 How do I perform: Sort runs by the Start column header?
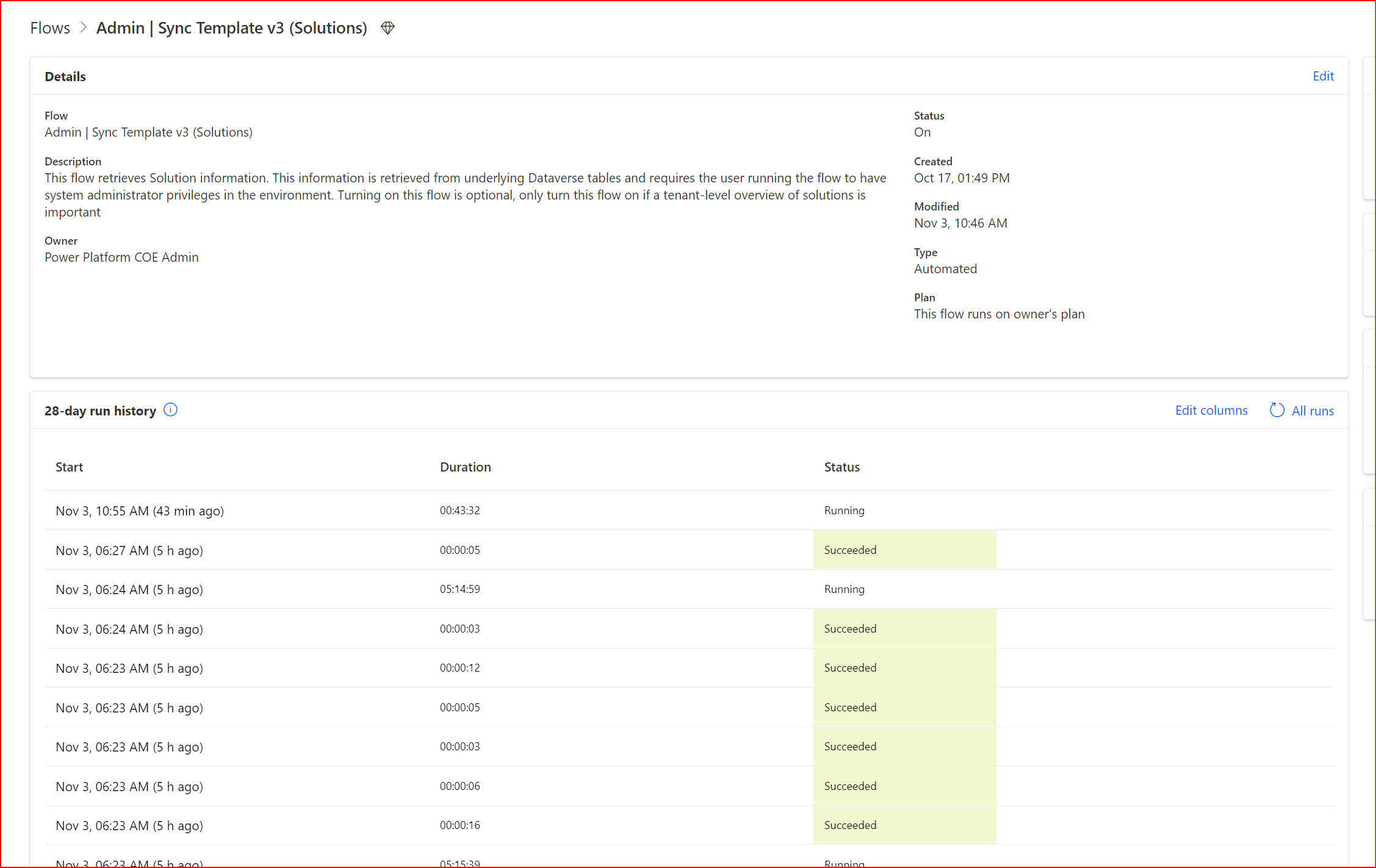click(x=69, y=467)
